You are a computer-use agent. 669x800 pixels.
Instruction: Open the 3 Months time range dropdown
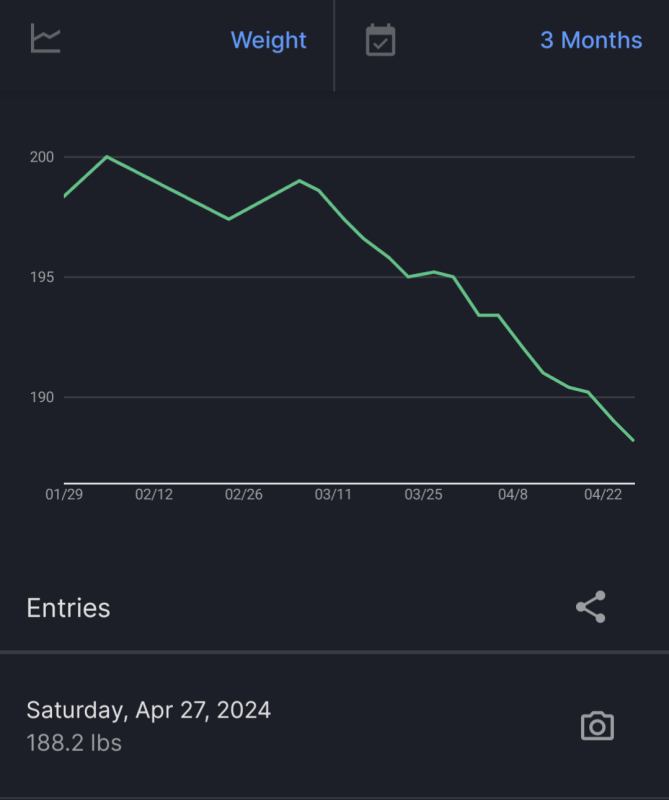pyautogui.click(x=591, y=40)
